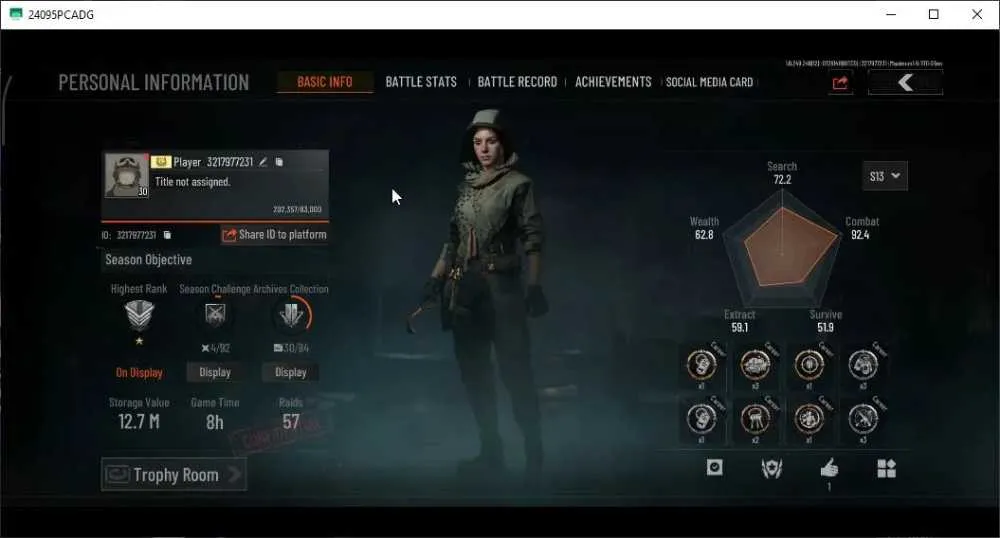Click the Archives Collection emblem icon
This screenshot has height=538, width=1000.
291,315
